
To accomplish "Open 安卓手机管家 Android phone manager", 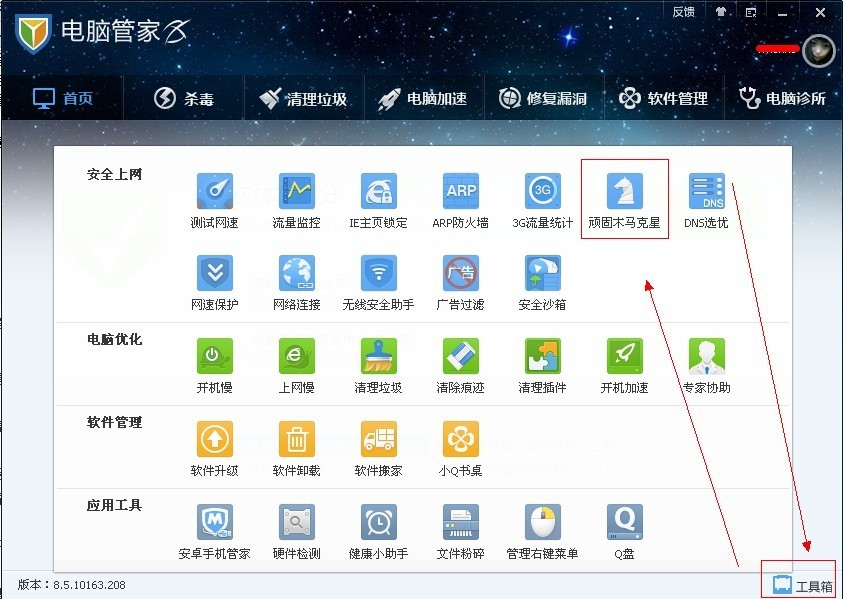I will point(215,532).
